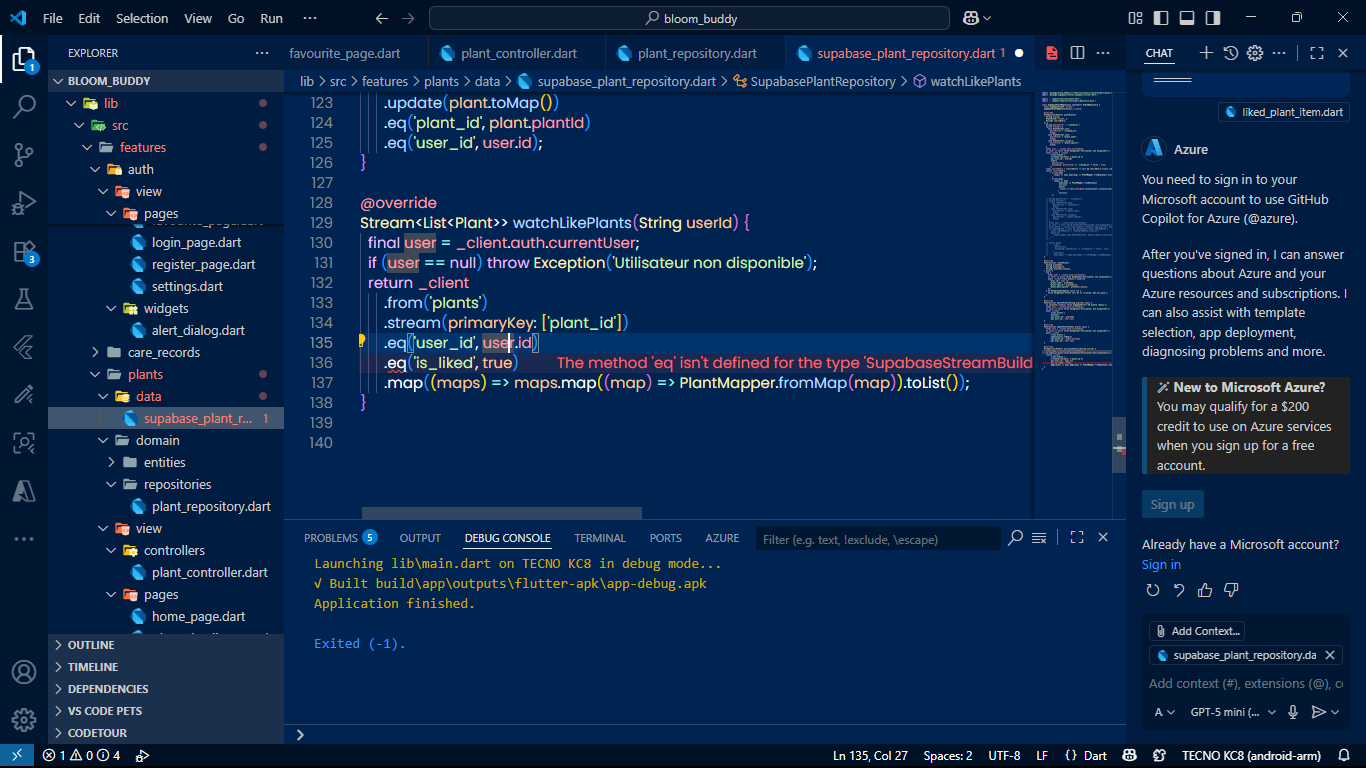Toggle the bottom panel layout button

pyautogui.click(x=1187, y=18)
